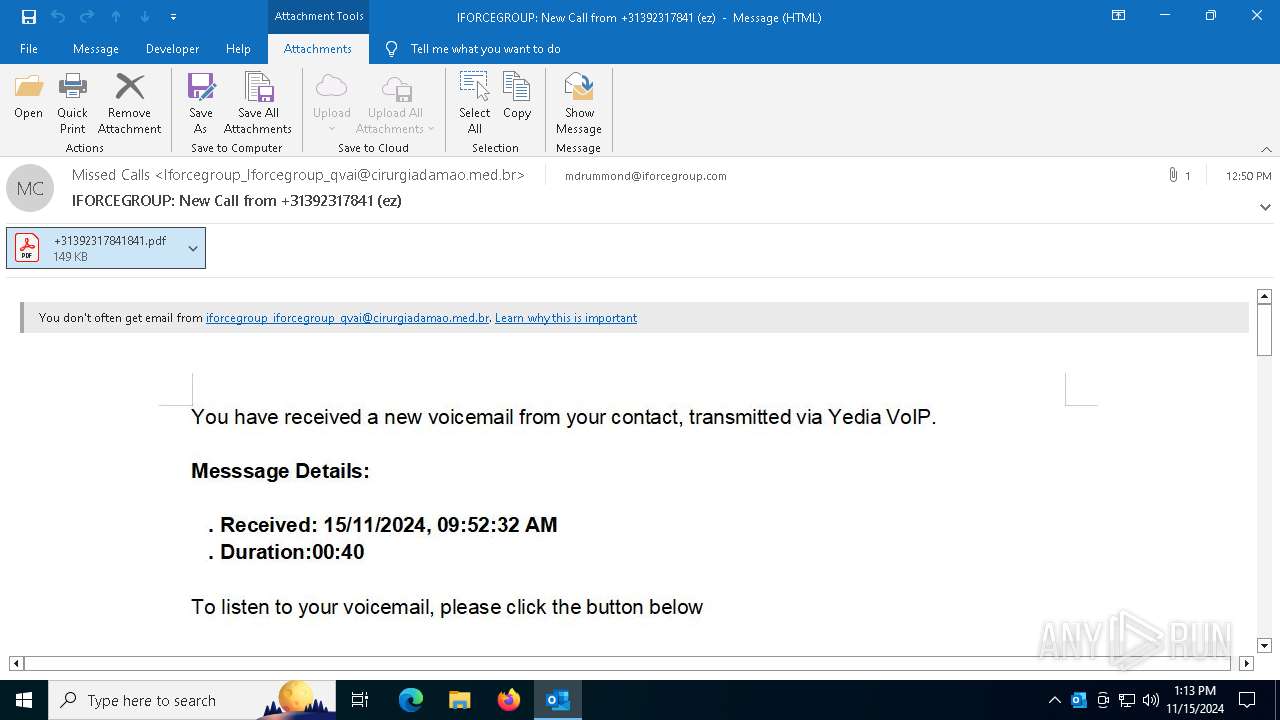Click the Redo arrow in quick access toolbar

coord(87,17)
